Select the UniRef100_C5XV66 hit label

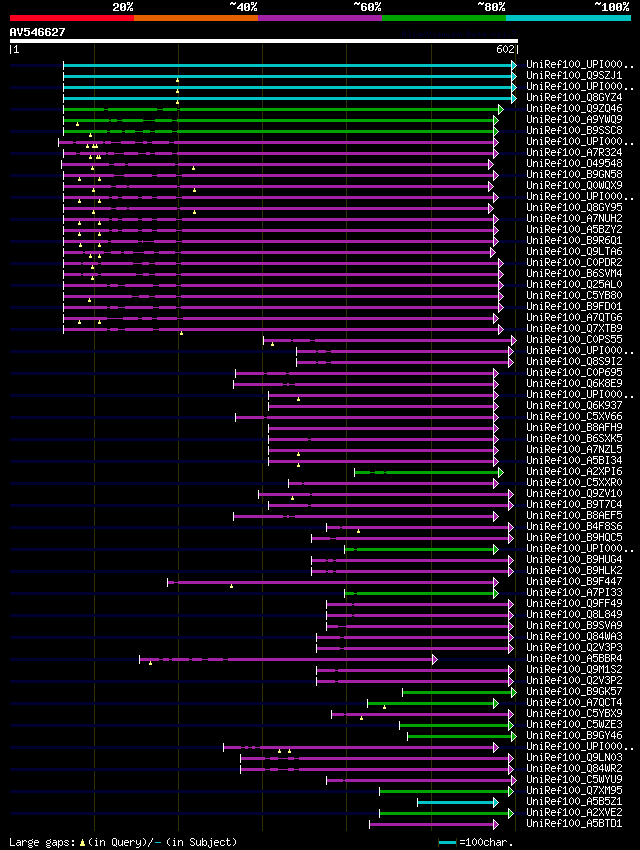coord(574,417)
